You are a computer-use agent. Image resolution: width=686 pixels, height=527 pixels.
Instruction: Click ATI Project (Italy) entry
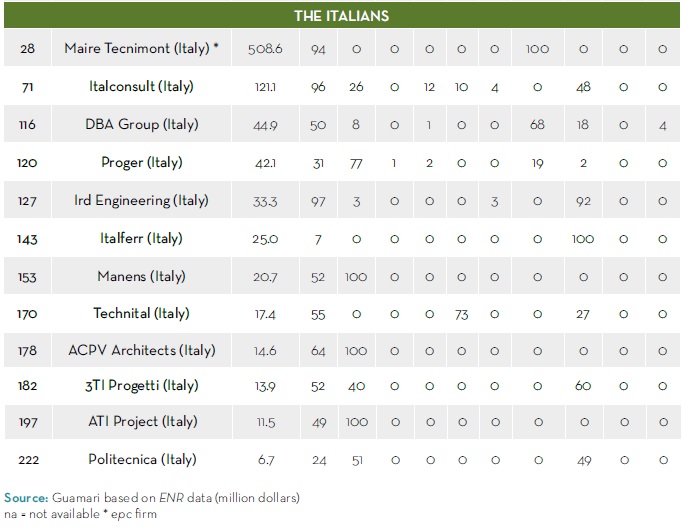[141, 422]
